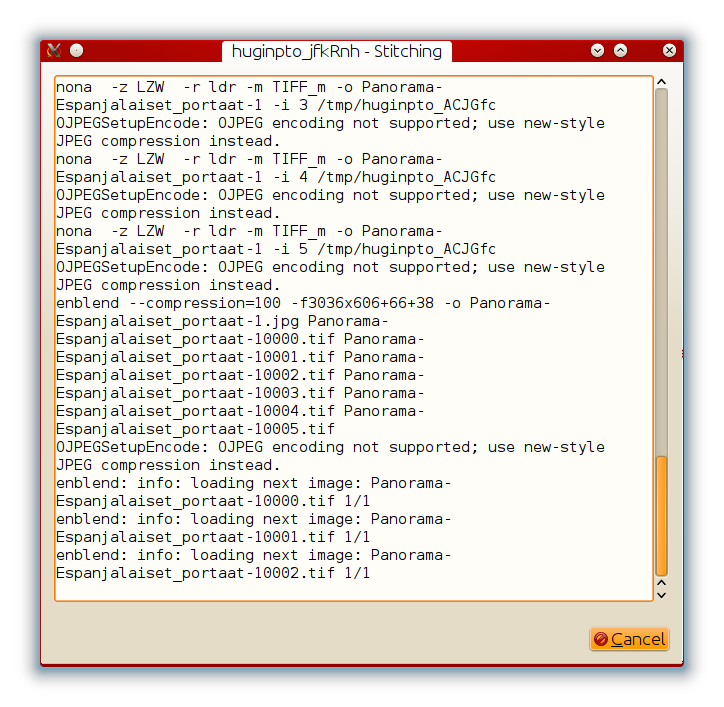This screenshot has height=707, width=724.
Task: Open the window menu icon in the title bar
Action: (54, 50)
